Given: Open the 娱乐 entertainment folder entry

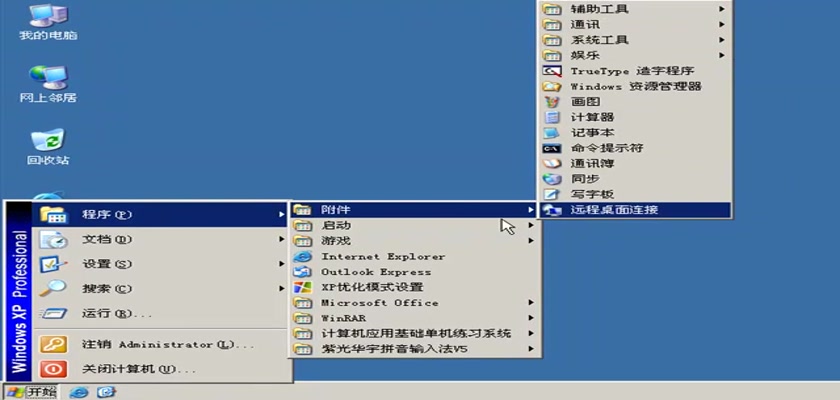Looking at the screenshot, I should click(634, 55).
